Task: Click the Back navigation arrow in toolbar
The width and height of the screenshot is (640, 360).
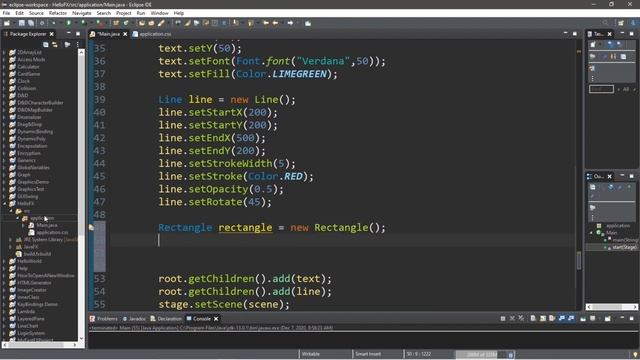Action: coord(276,23)
